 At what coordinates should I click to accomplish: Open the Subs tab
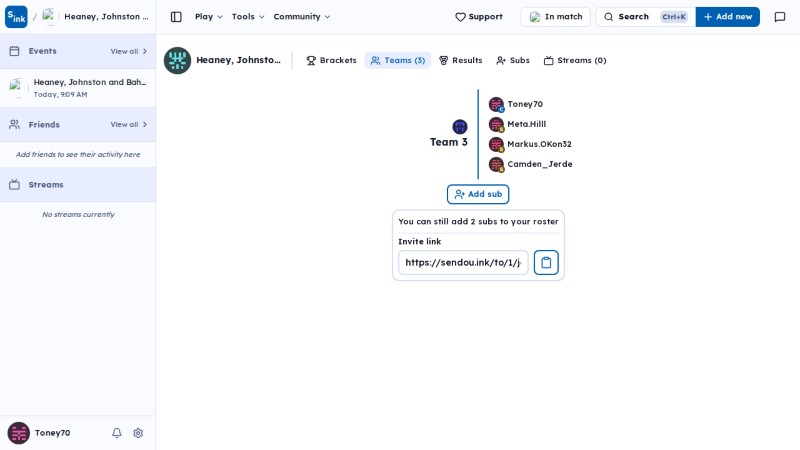coord(513,60)
